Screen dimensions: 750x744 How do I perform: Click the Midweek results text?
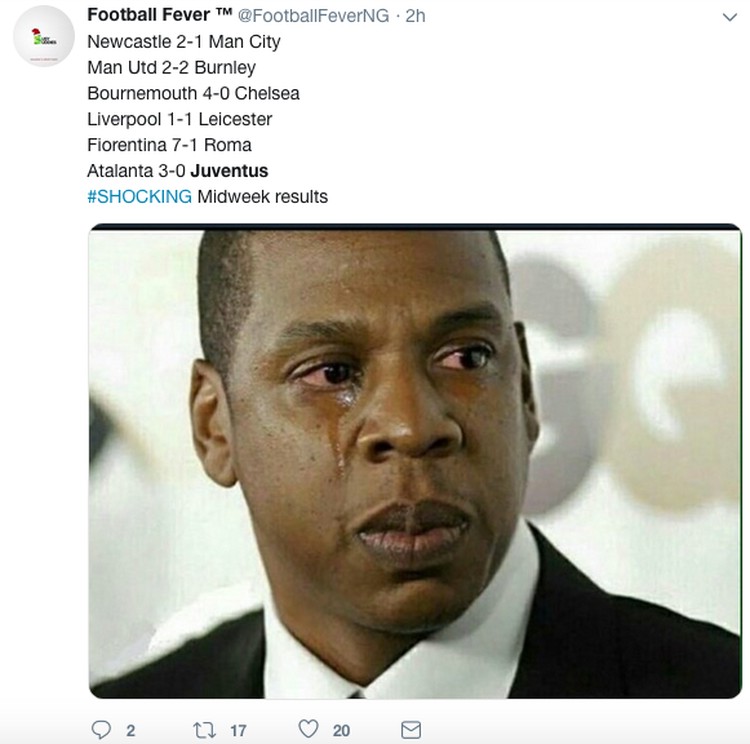(x=263, y=197)
